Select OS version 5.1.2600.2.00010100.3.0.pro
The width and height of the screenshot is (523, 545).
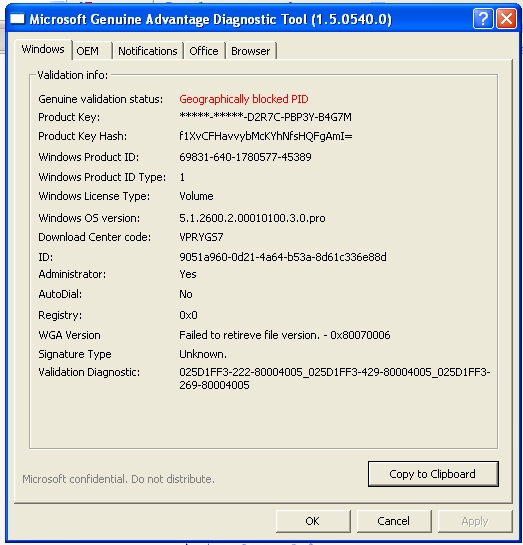tap(252, 218)
